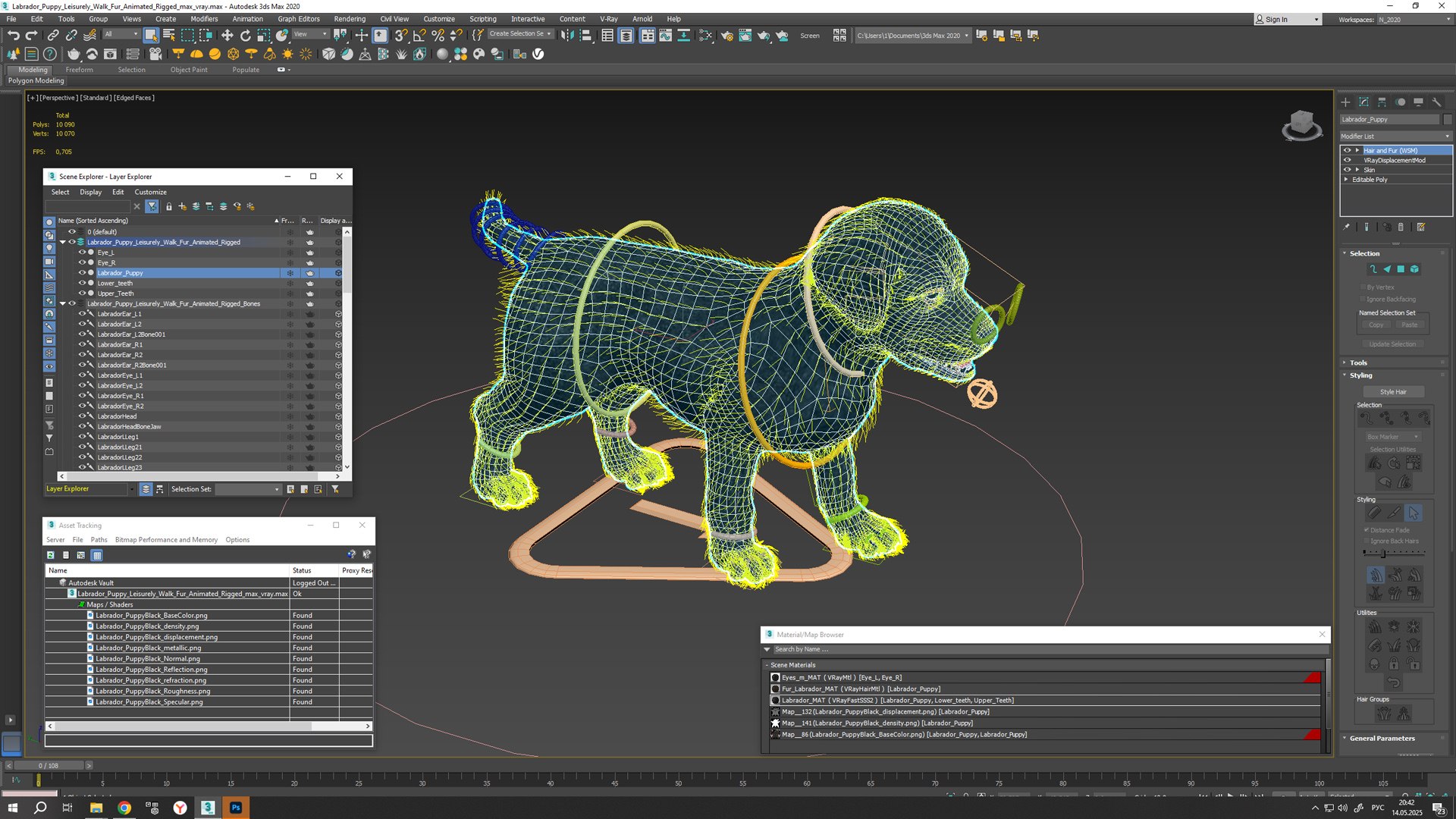This screenshot has width=1456, height=819.
Task: Open Chrome from the Windows taskbar
Action: point(124,808)
